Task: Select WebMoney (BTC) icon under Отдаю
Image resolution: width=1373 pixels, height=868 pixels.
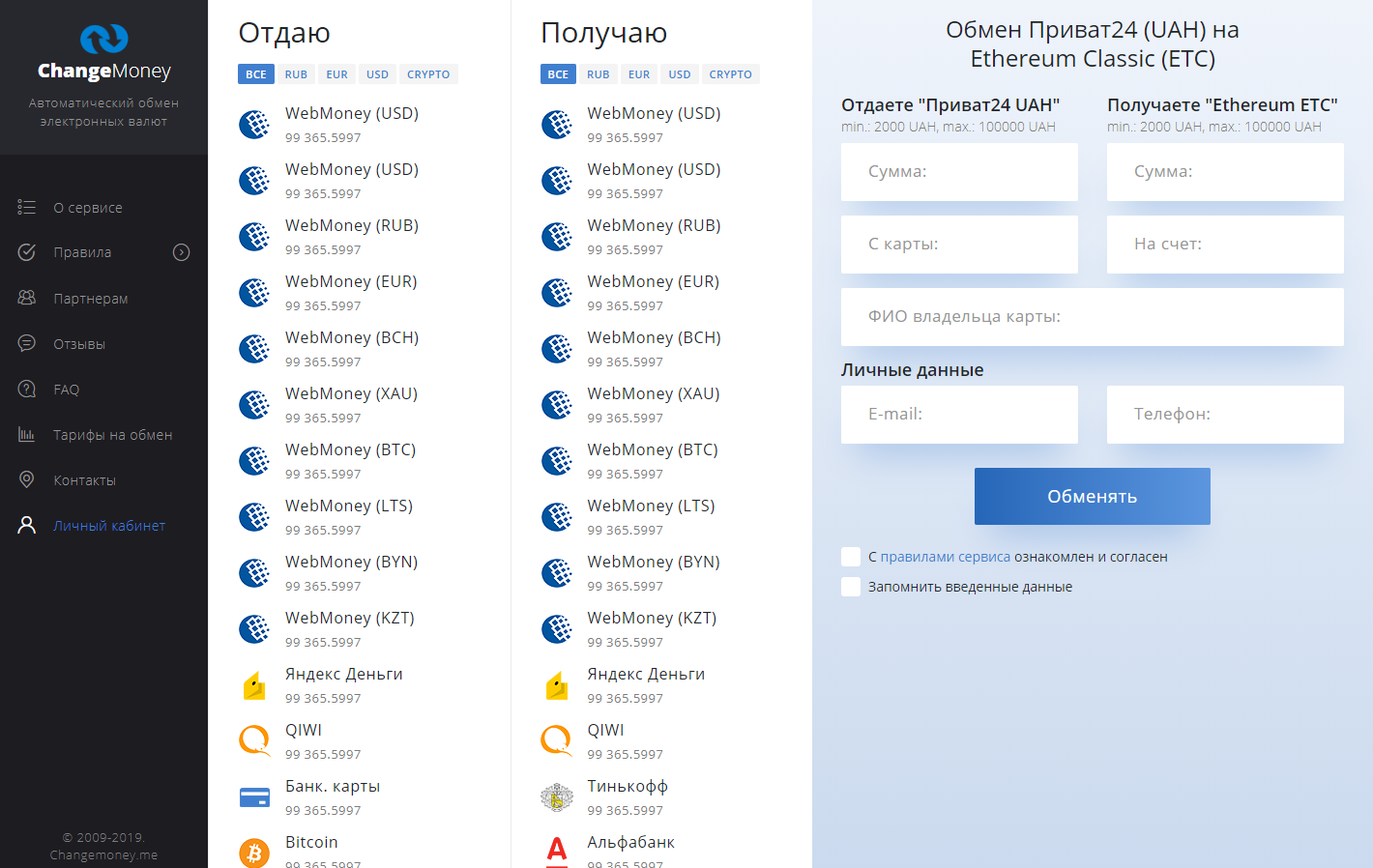Action: pos(254,461)
